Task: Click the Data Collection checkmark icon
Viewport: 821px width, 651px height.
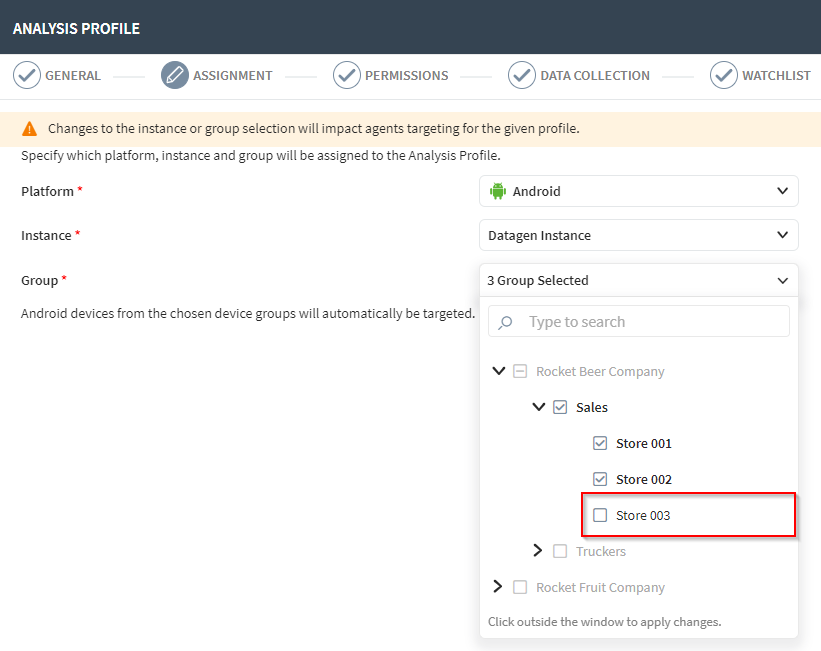Action: [522, 75]
